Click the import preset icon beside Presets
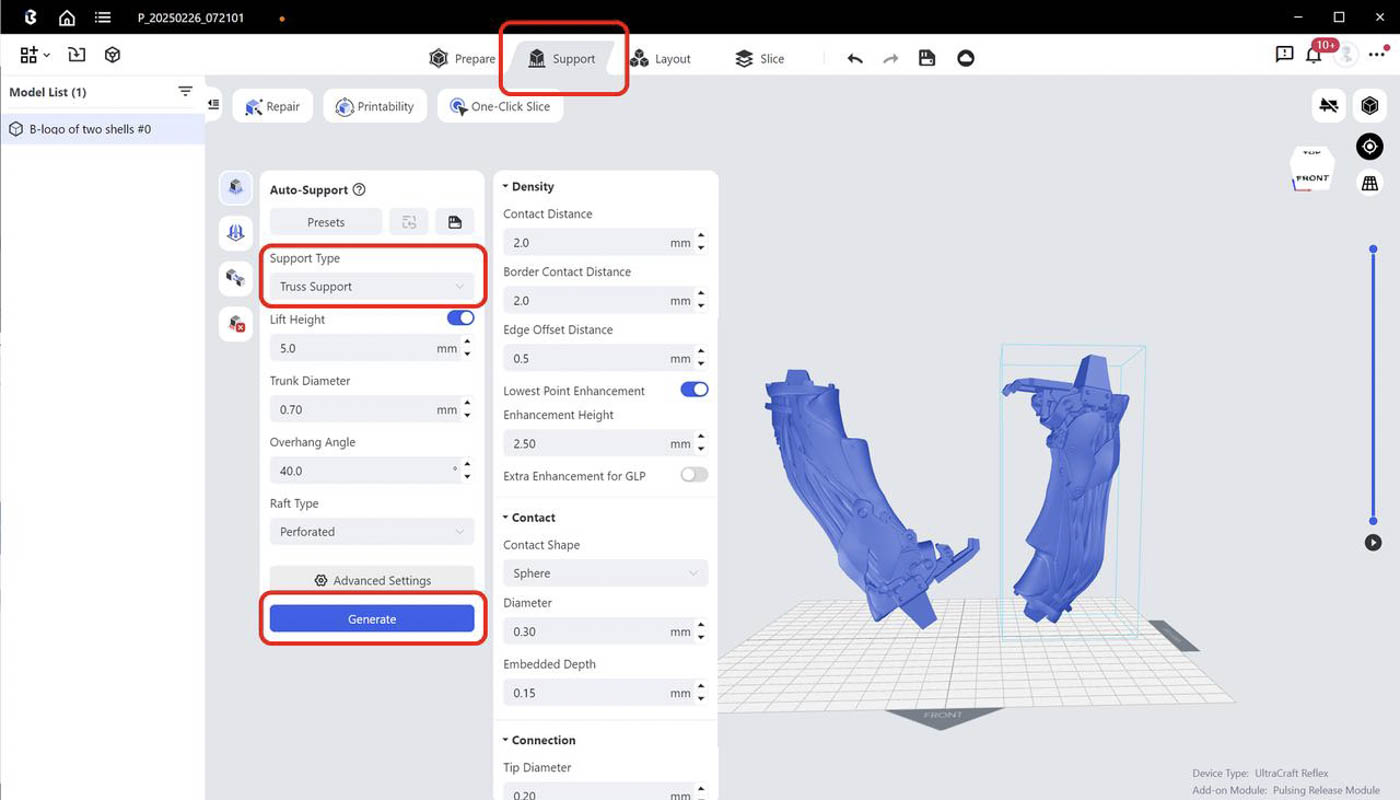This screenshot has height=800, width=1400. pos(409,222)
